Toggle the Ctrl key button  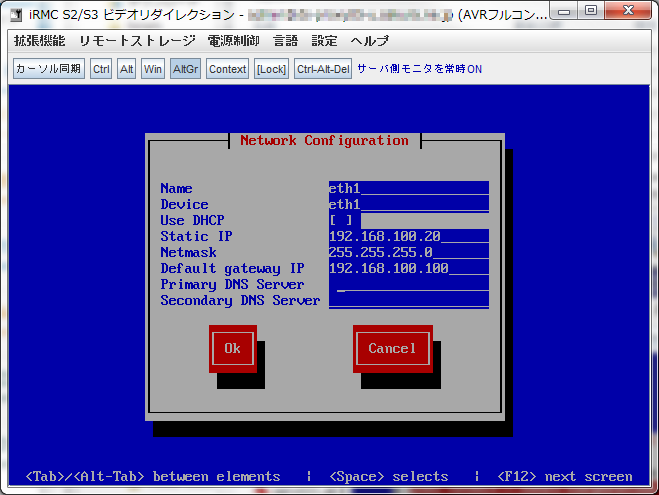tap(101, 69)
